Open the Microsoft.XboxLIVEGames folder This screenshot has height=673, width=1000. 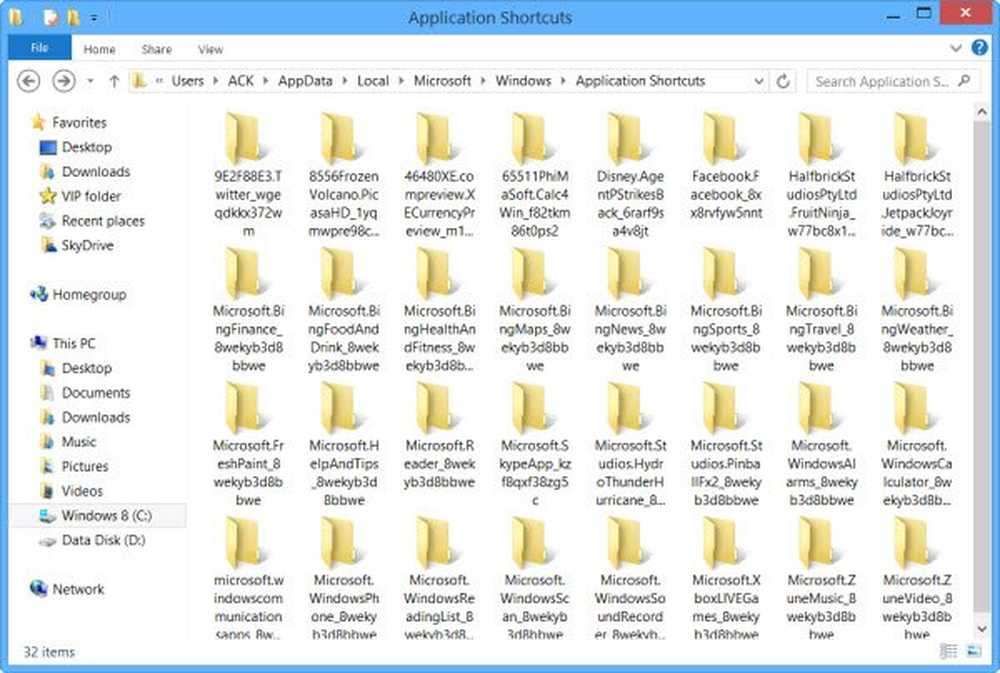tap(726, 577)
